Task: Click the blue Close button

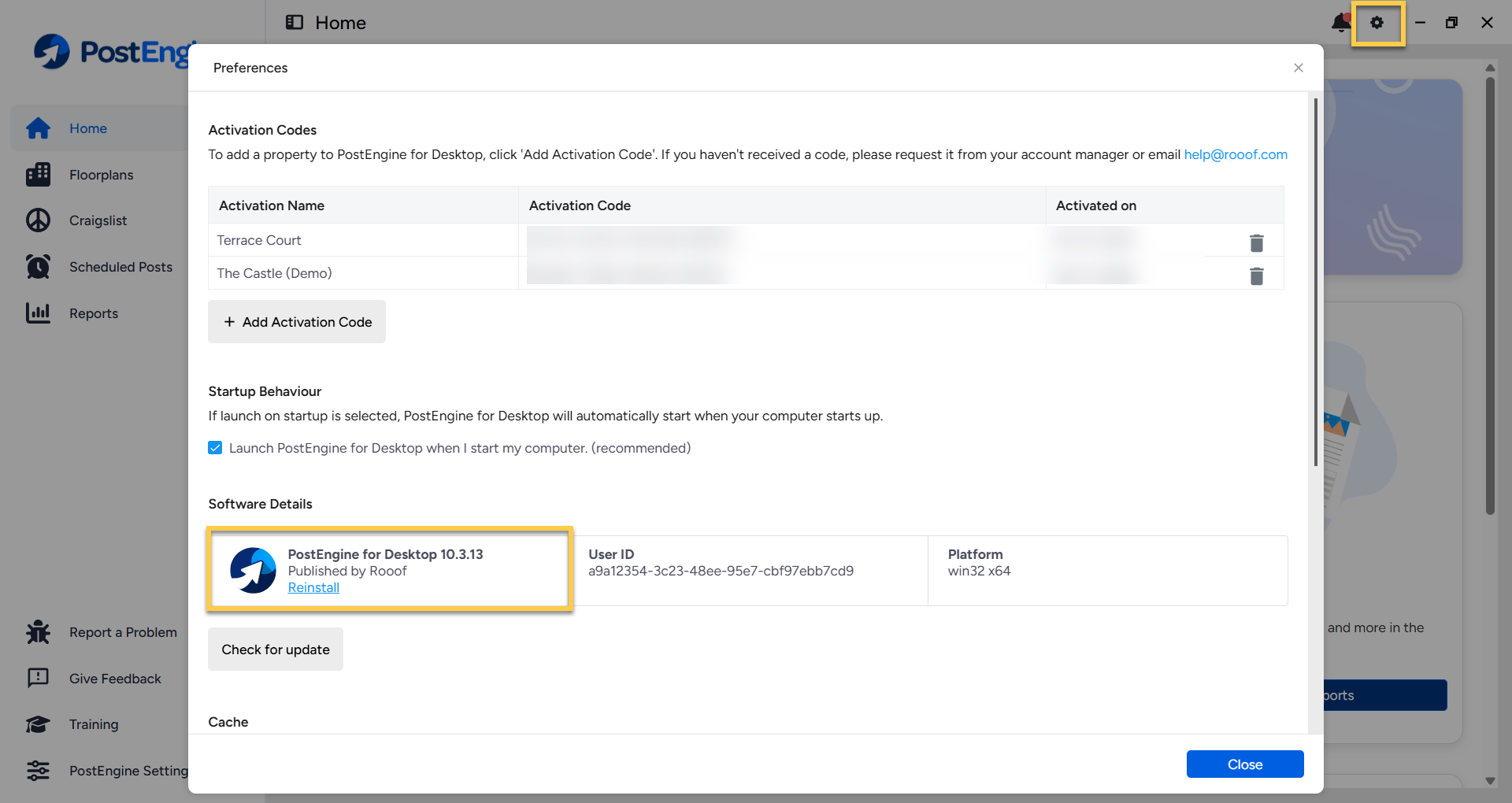Action: [x=1245, y=764]
